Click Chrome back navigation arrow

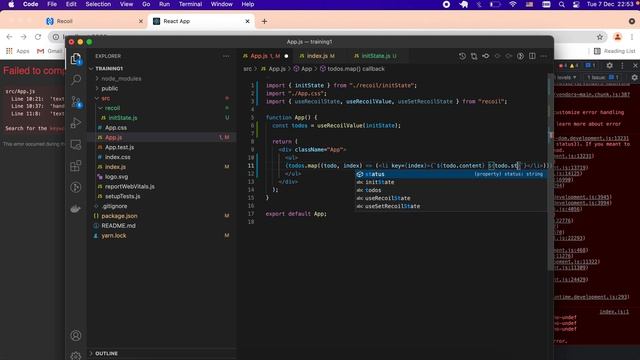[9, 37]
